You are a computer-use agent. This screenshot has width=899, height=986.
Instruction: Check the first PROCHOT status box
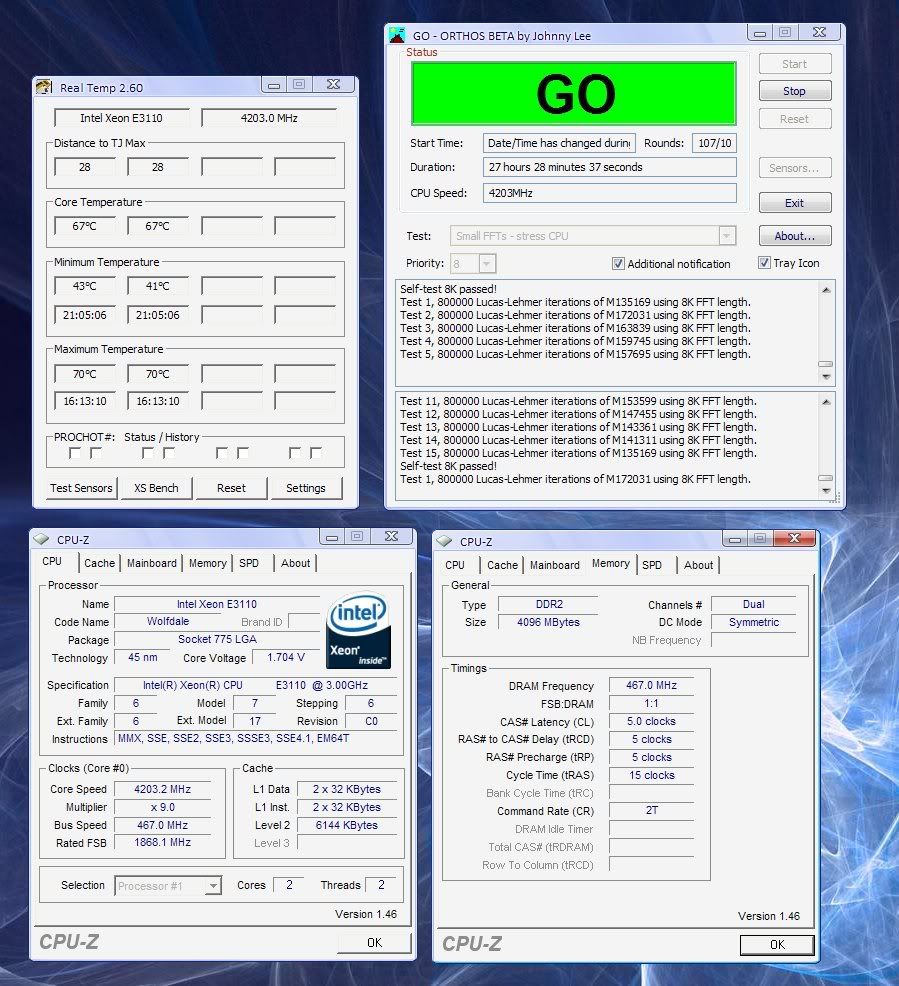pos(74,453)
